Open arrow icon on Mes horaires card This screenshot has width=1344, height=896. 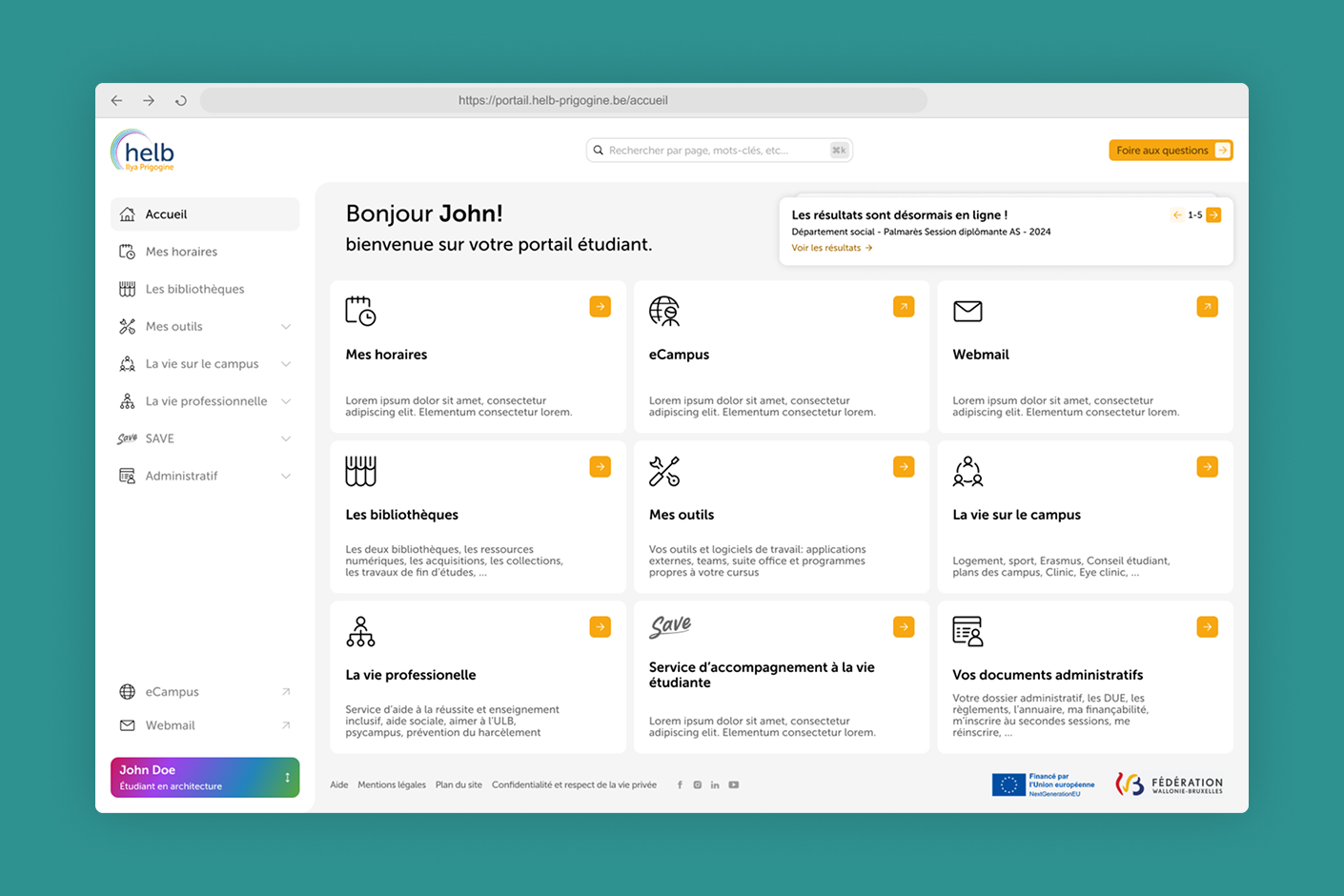click(600, 306)
